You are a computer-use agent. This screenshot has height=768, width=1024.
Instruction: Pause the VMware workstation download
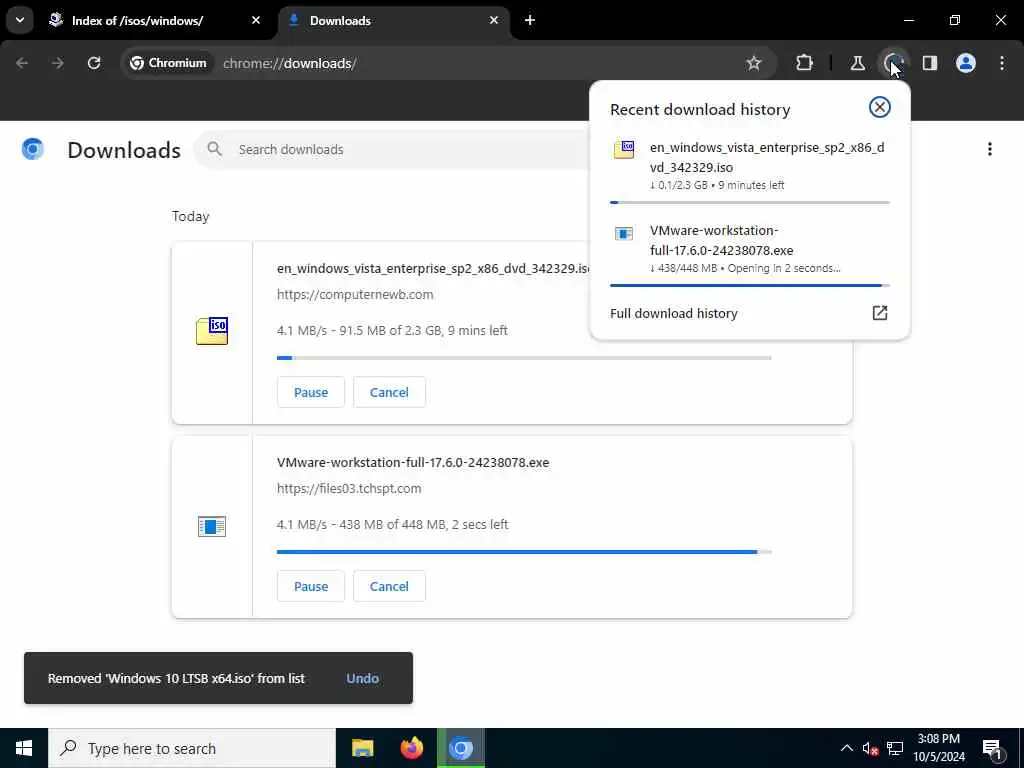pyautogui.click(x=311, y=586)
